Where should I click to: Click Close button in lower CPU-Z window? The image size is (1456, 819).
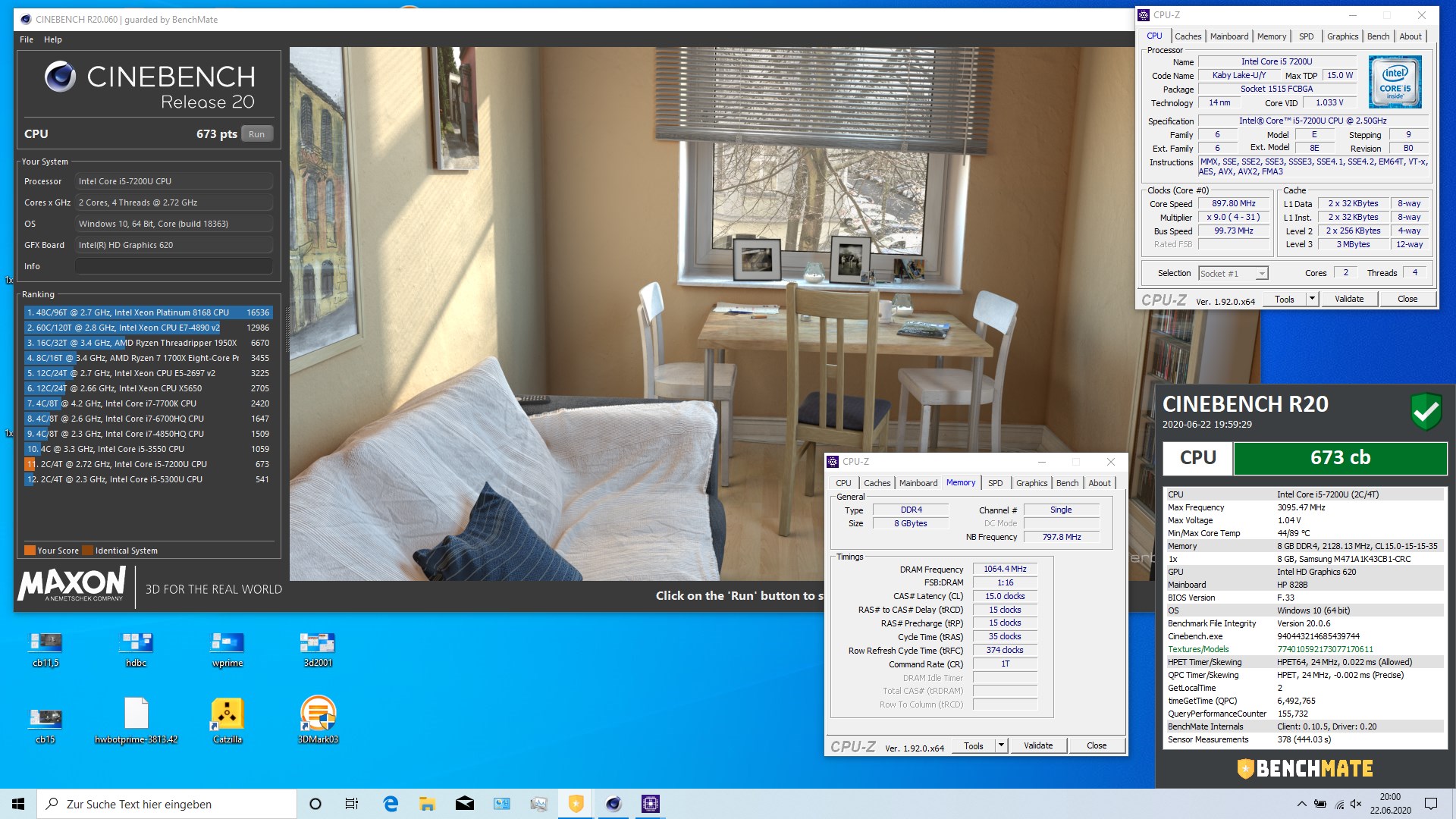1097,746
